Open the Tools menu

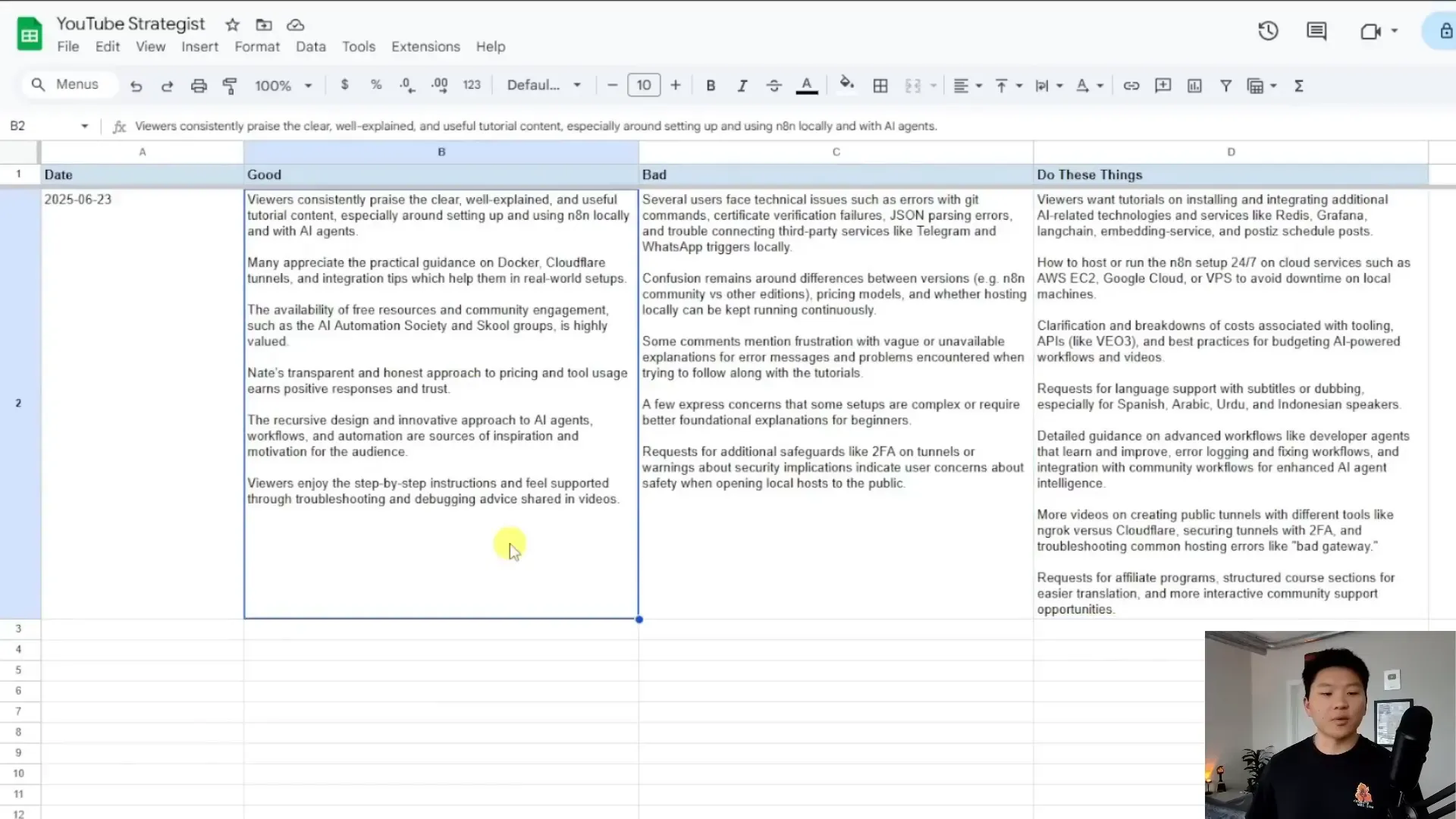pyautogui.click(x=358, y=46)
